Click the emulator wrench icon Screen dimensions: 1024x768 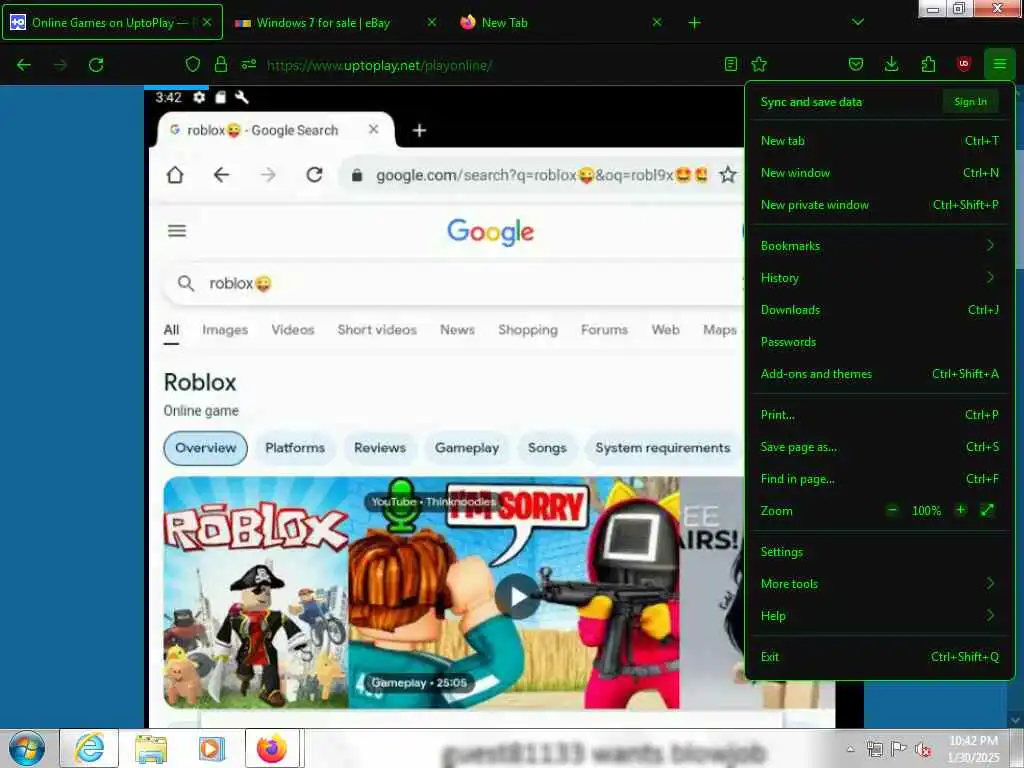click(x=241, y=97)
